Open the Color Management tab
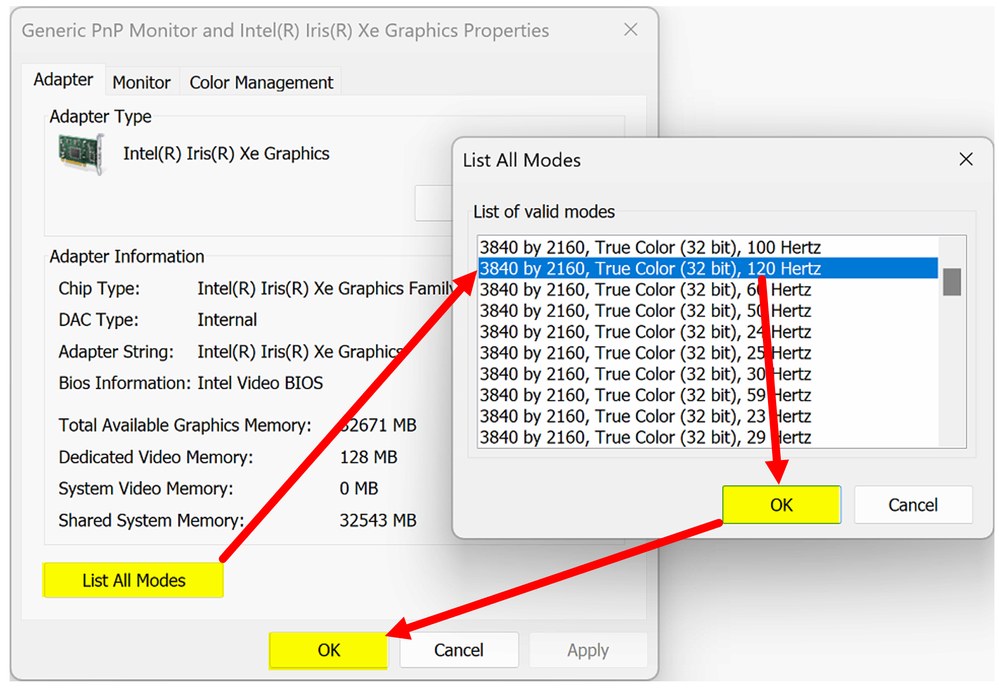The image size is (999, 689). click(261, 82)
